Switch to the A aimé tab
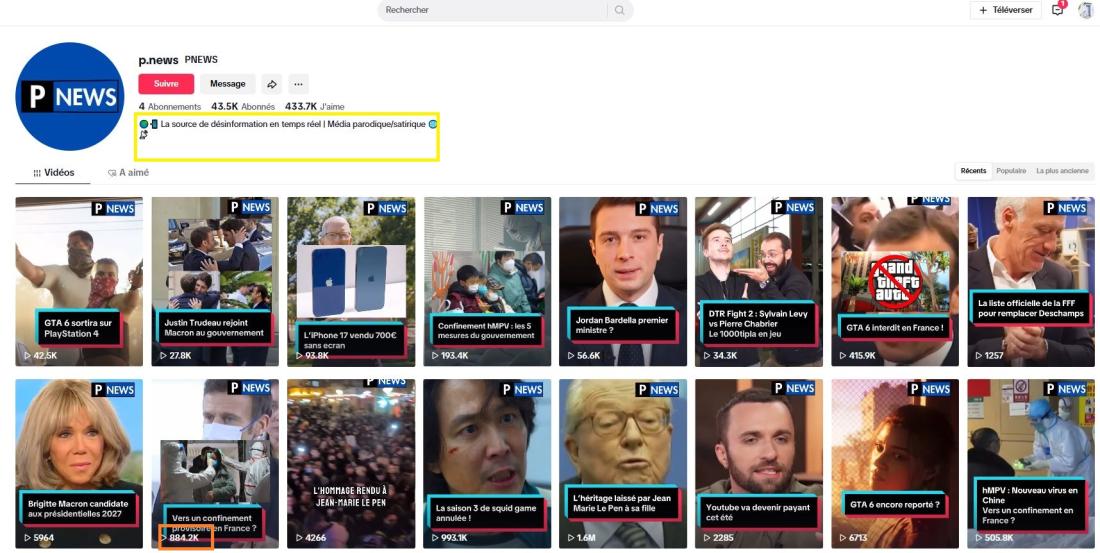This screenshot has height=553, width=1100. [x=128, y=173]
